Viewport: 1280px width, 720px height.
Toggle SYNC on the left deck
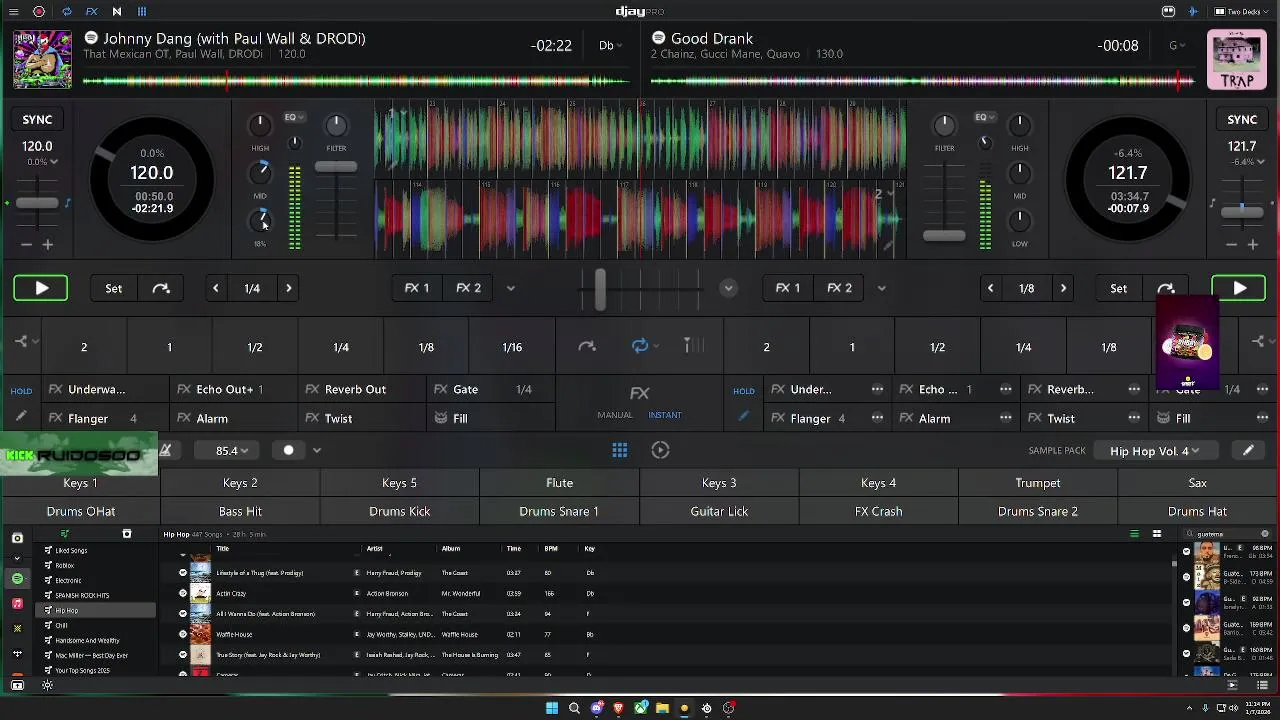pyautogui.click(x=37, y=120)
